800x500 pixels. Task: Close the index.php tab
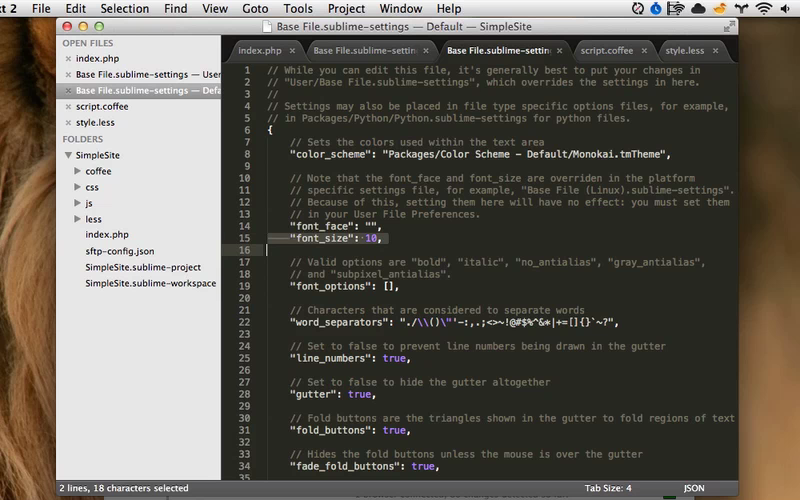[x=292, y=51]
